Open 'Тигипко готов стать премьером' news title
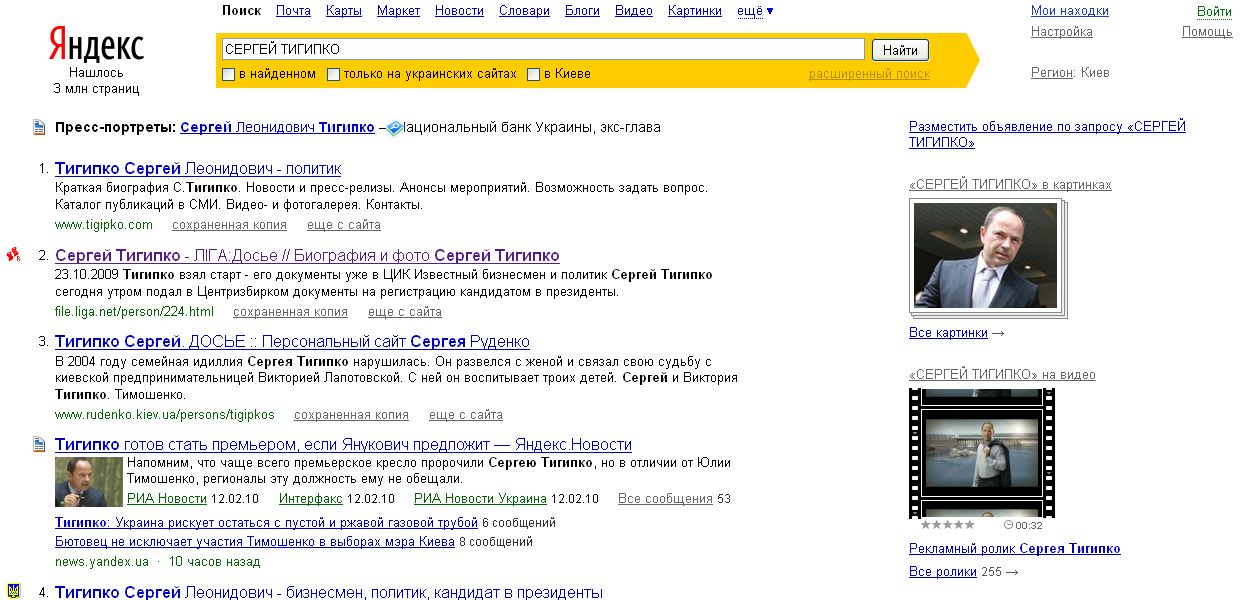1251x600 pixels. pos(343,445)
